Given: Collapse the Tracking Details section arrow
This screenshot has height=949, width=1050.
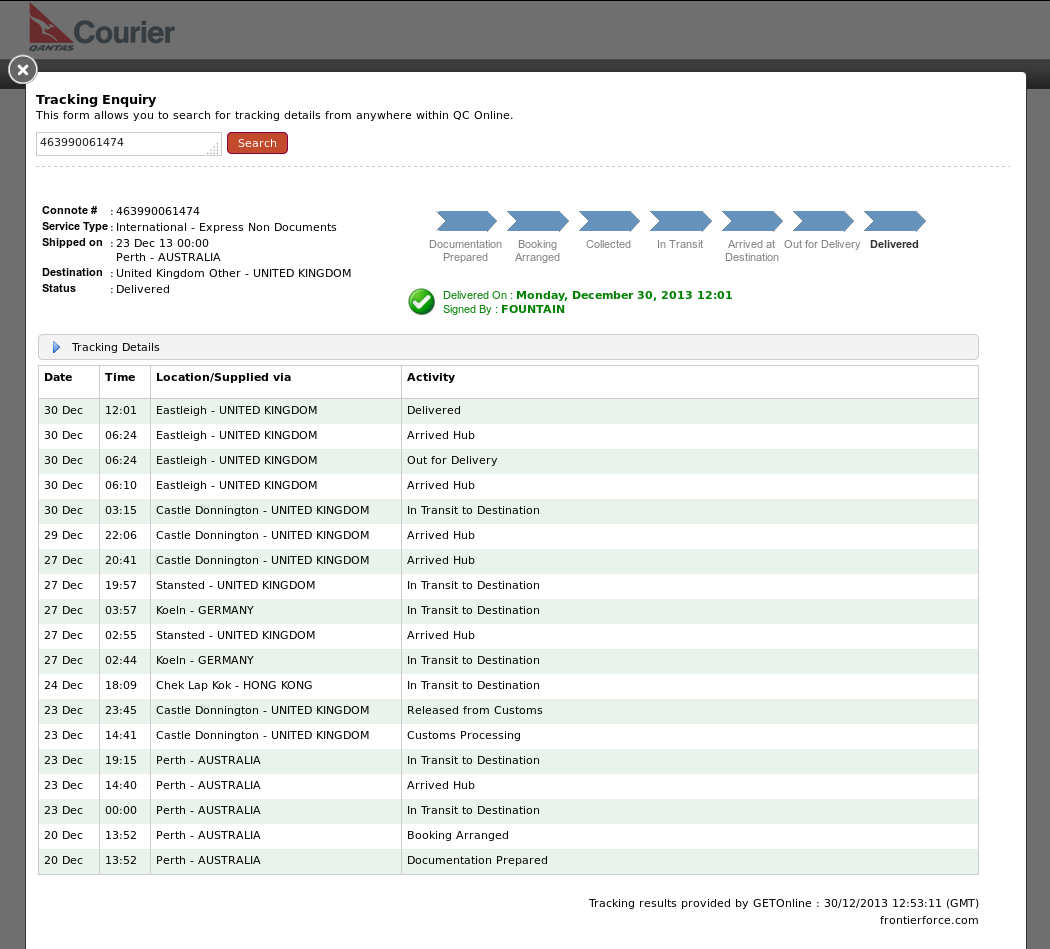Looking at the screenshot, I should coord(56,347).
